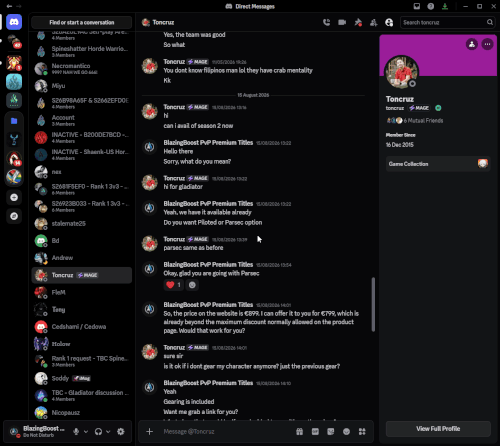
Task: Click Toncruz name in chat header
Action: click(163, 22)
